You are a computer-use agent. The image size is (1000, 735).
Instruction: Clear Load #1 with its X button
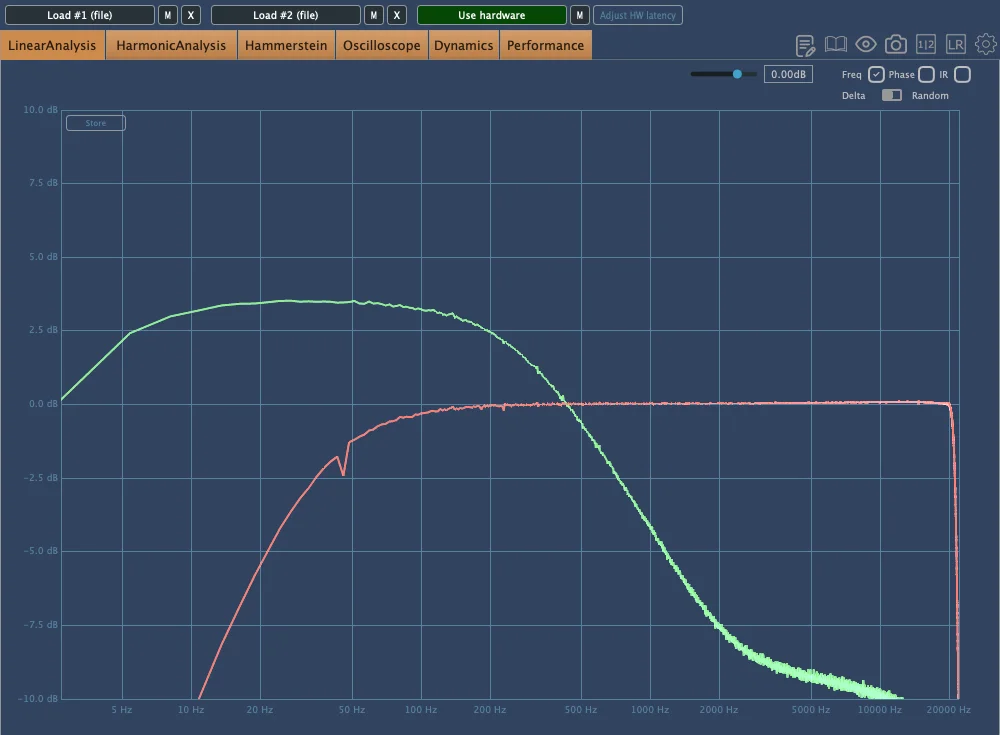(x=192, y=15)
